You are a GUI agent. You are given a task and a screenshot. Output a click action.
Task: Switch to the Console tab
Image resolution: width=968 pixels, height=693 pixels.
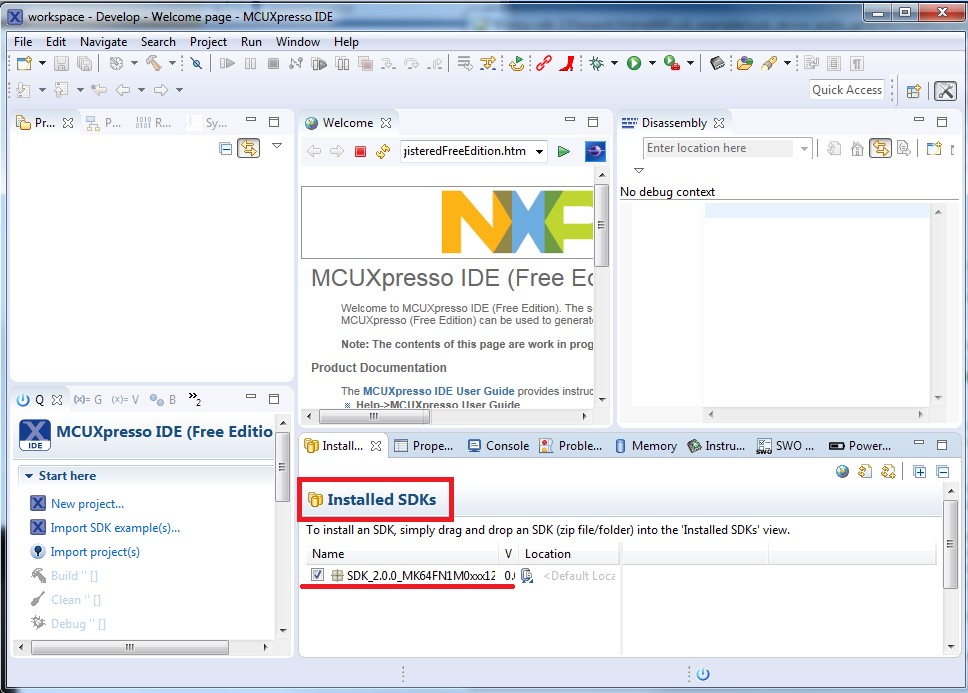(498, 446)
